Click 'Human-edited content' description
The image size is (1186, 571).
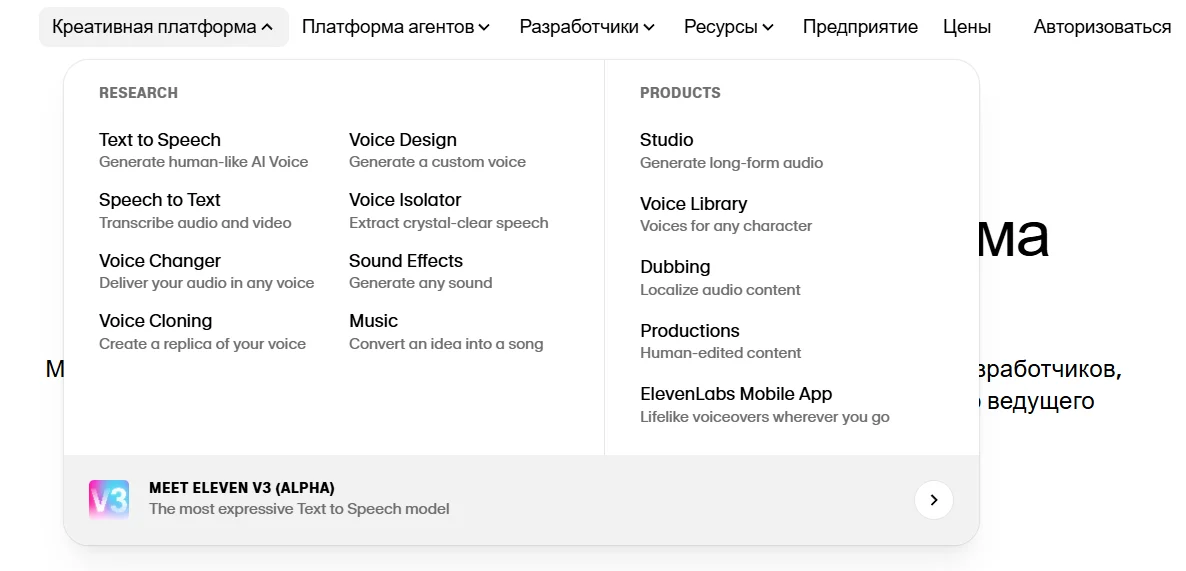[720, 353]
